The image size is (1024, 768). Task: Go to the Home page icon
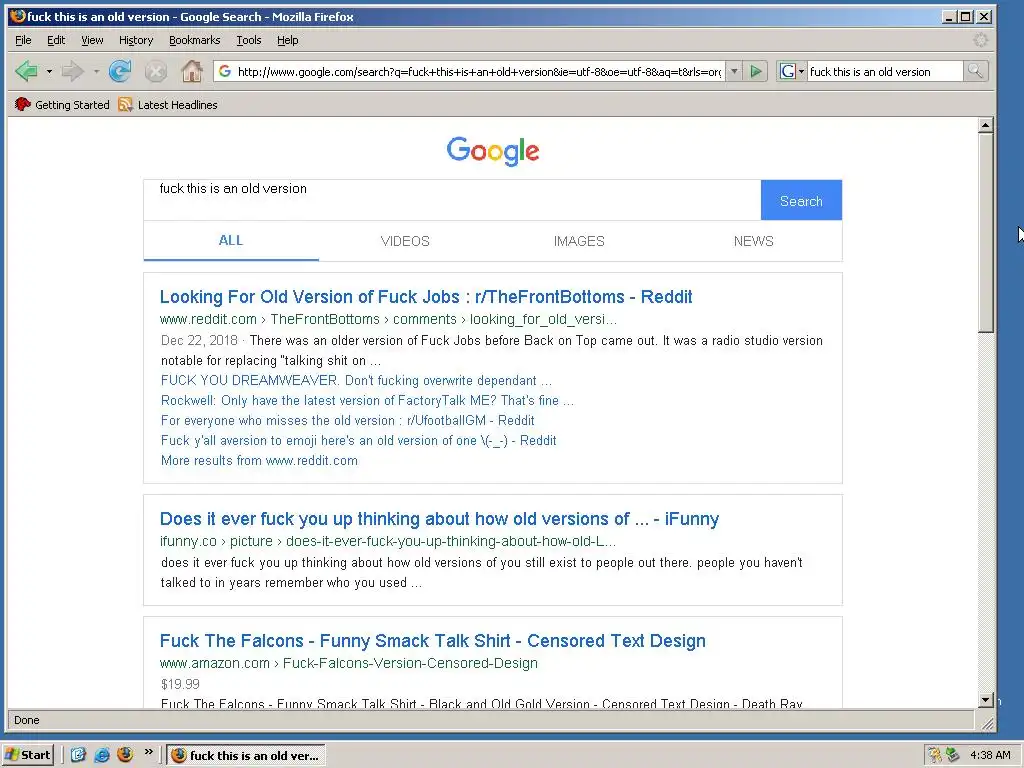click(x=191, y=71)
